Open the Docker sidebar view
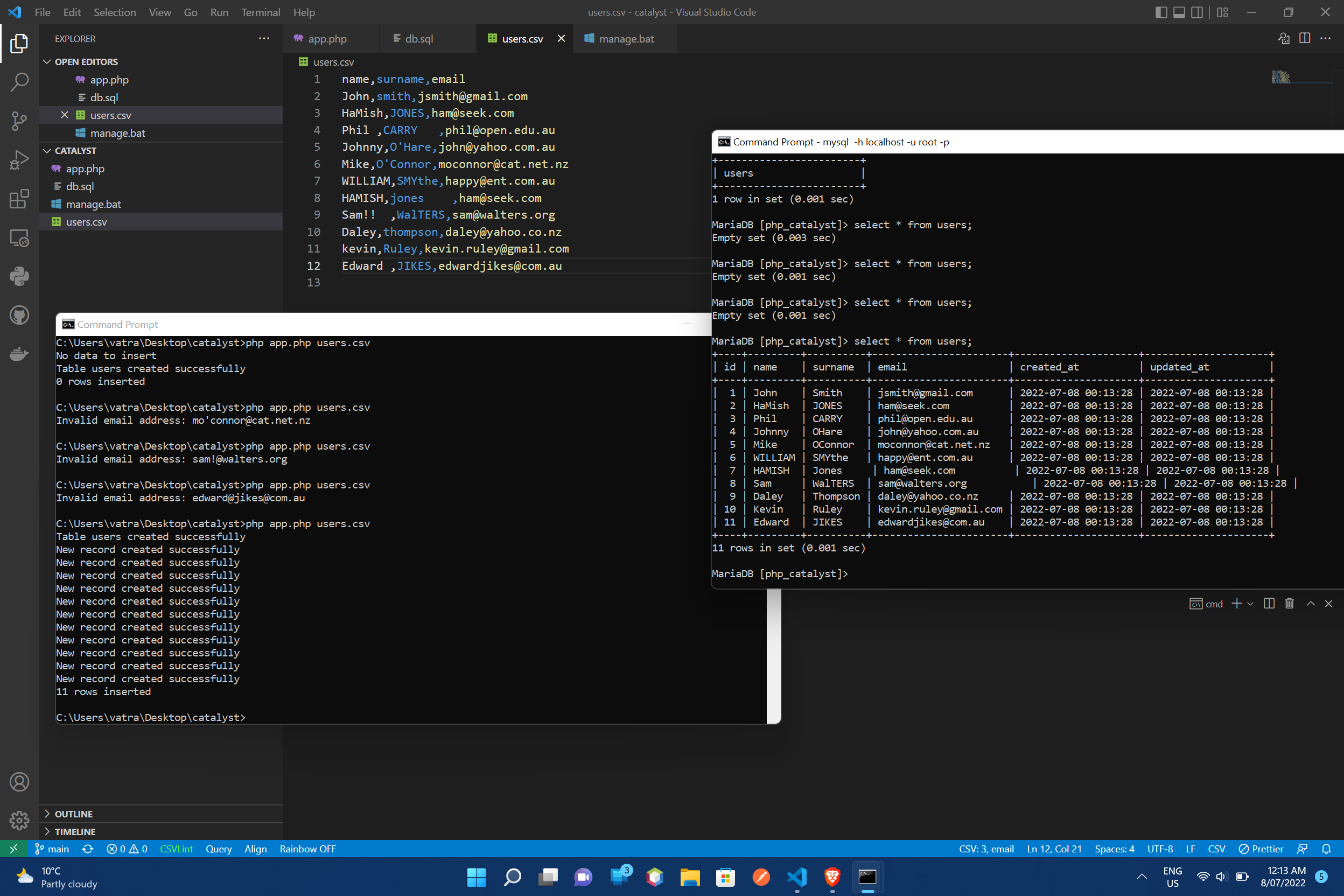Image resolution: width=1344 pixels, height=896 pixels. point(19,354)
